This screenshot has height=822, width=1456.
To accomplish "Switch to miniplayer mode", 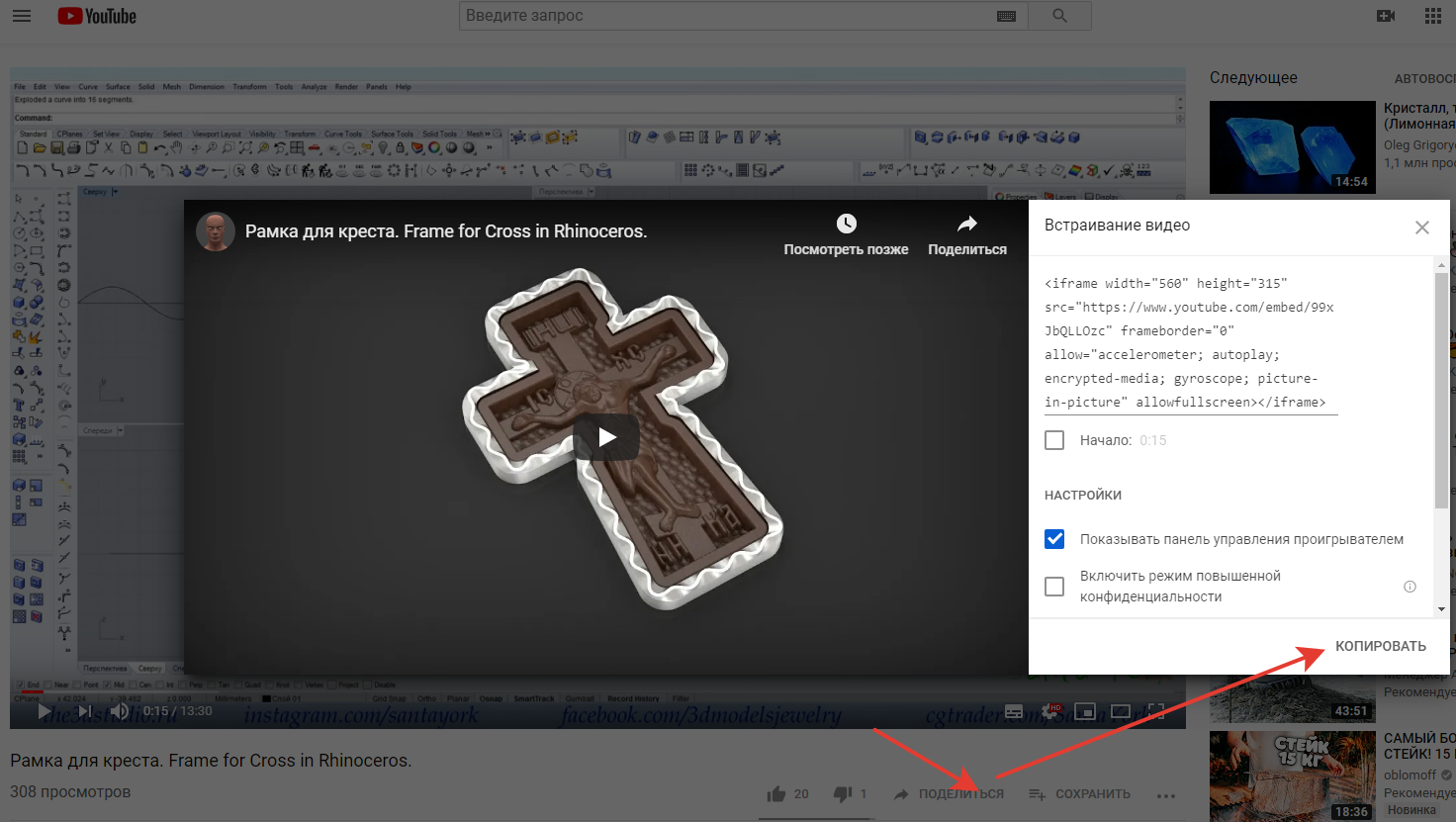I will 1085,711.
